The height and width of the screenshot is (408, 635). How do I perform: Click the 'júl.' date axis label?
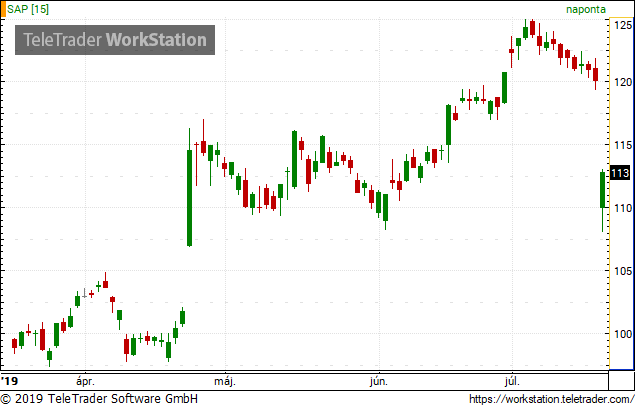pos(512,381)
